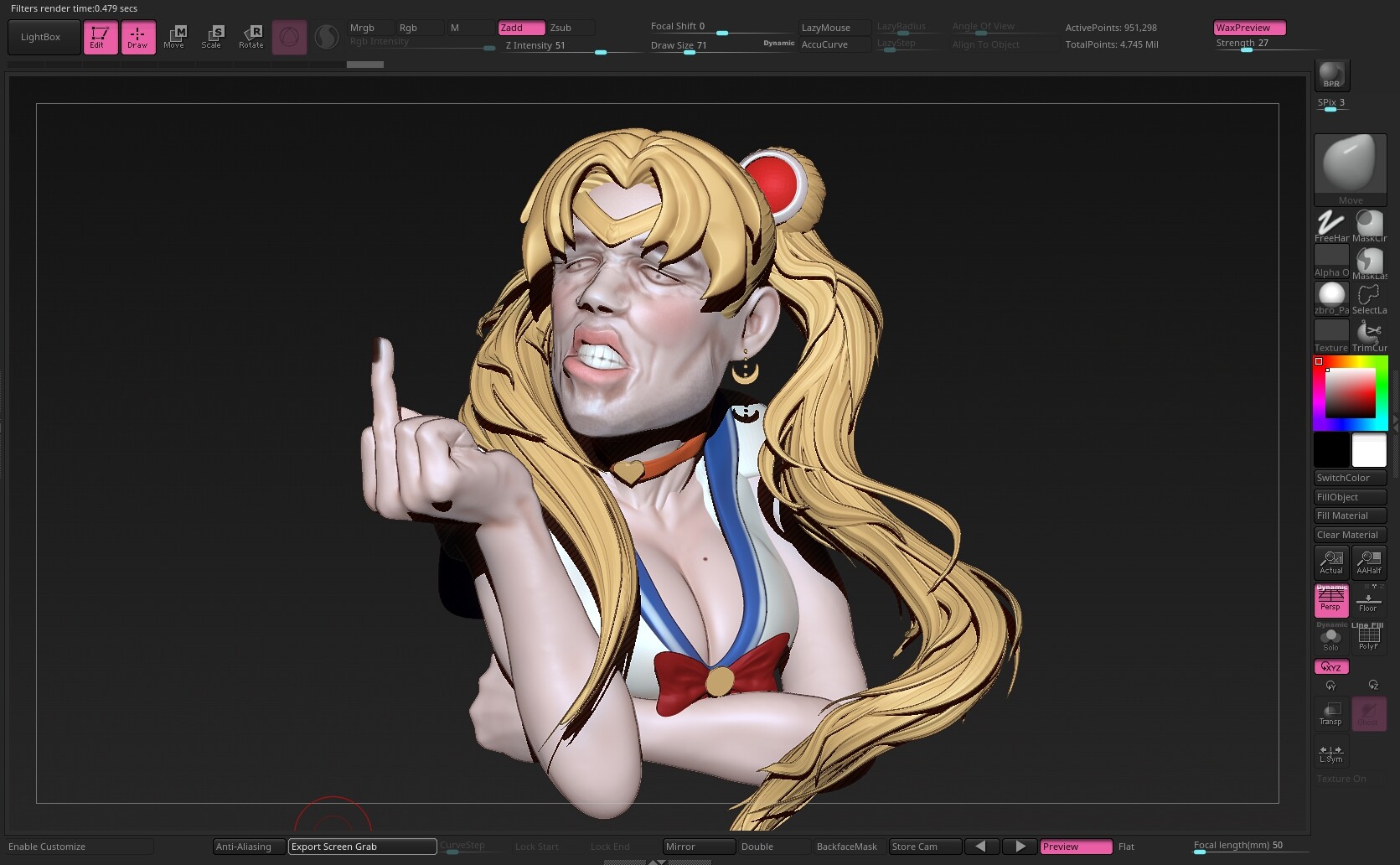This screenshot has height=865, width=1400.
Task: Click the half-shaded sphere icon
Action: (x=327, y=37)
